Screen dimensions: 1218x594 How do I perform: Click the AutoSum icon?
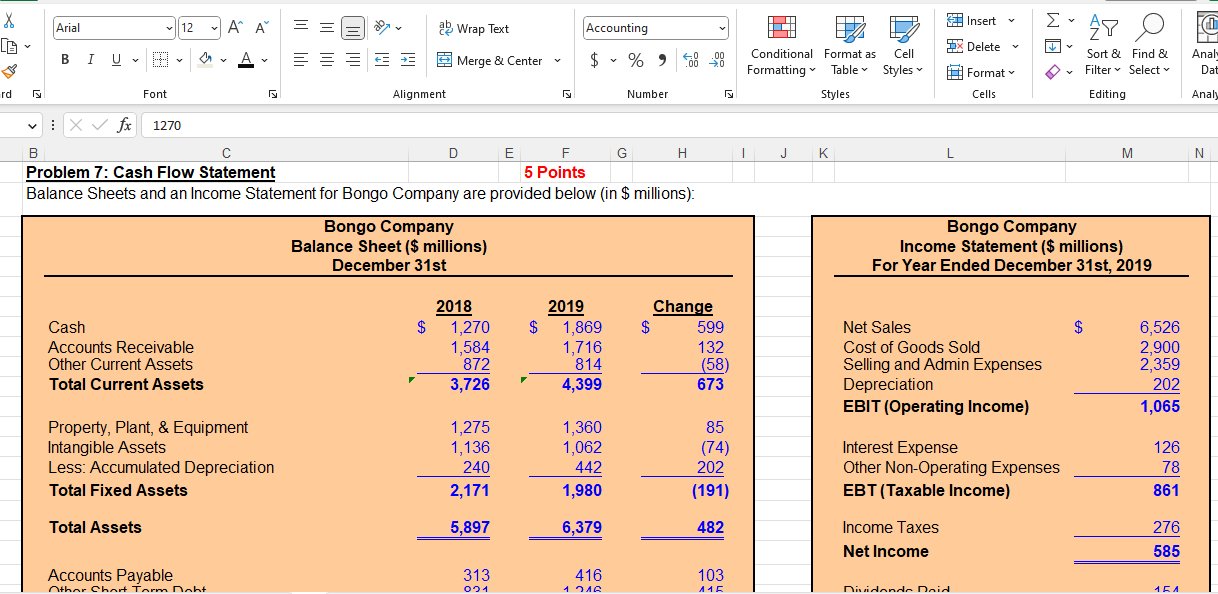(1051, 17)
